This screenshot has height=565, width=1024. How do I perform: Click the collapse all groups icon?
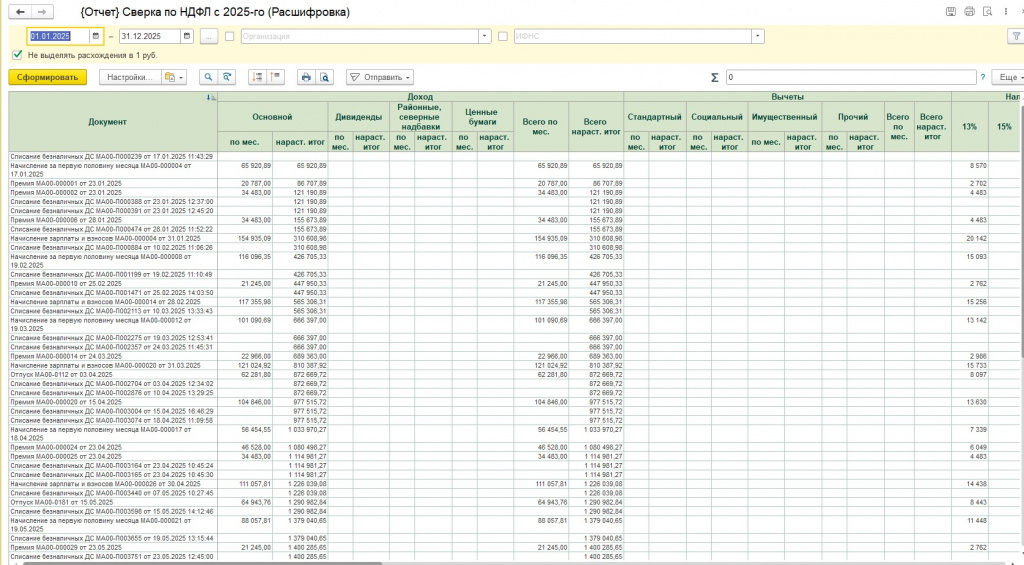pyautogui.click(x=277, y=77)
